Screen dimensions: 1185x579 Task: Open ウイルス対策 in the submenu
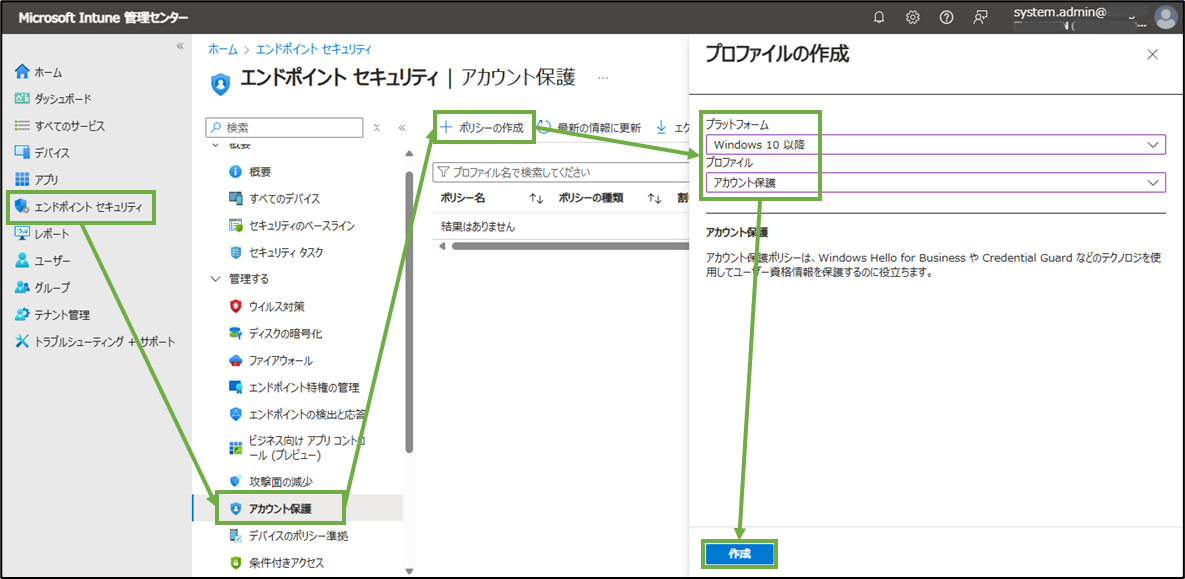267,306
